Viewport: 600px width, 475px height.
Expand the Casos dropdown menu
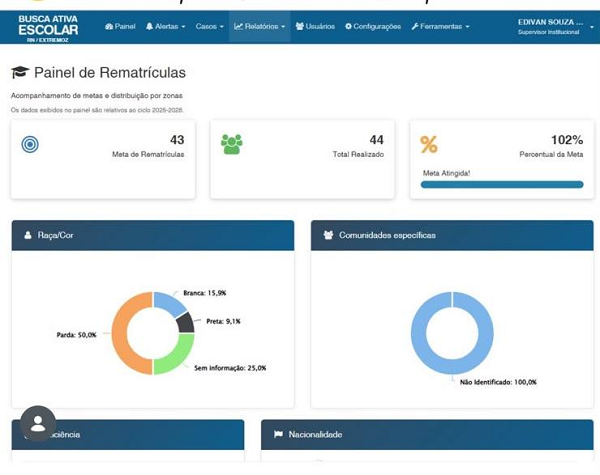[209, 26]
